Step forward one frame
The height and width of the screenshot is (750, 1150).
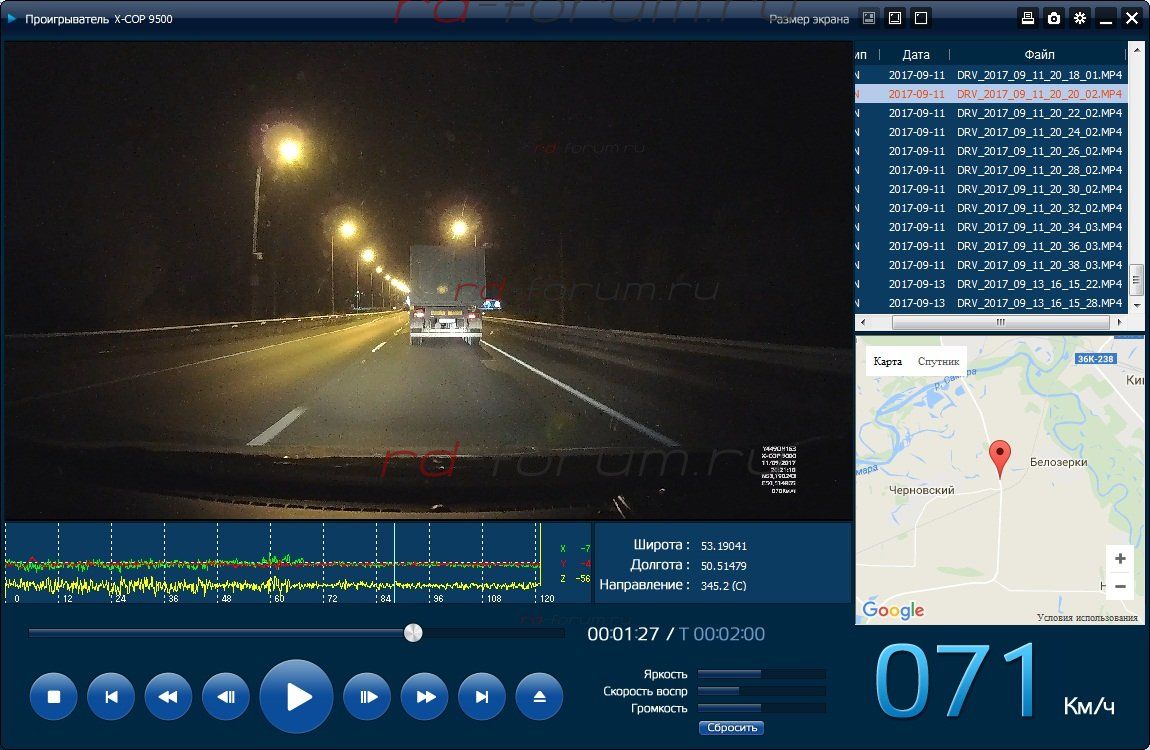tap(367, 697)
